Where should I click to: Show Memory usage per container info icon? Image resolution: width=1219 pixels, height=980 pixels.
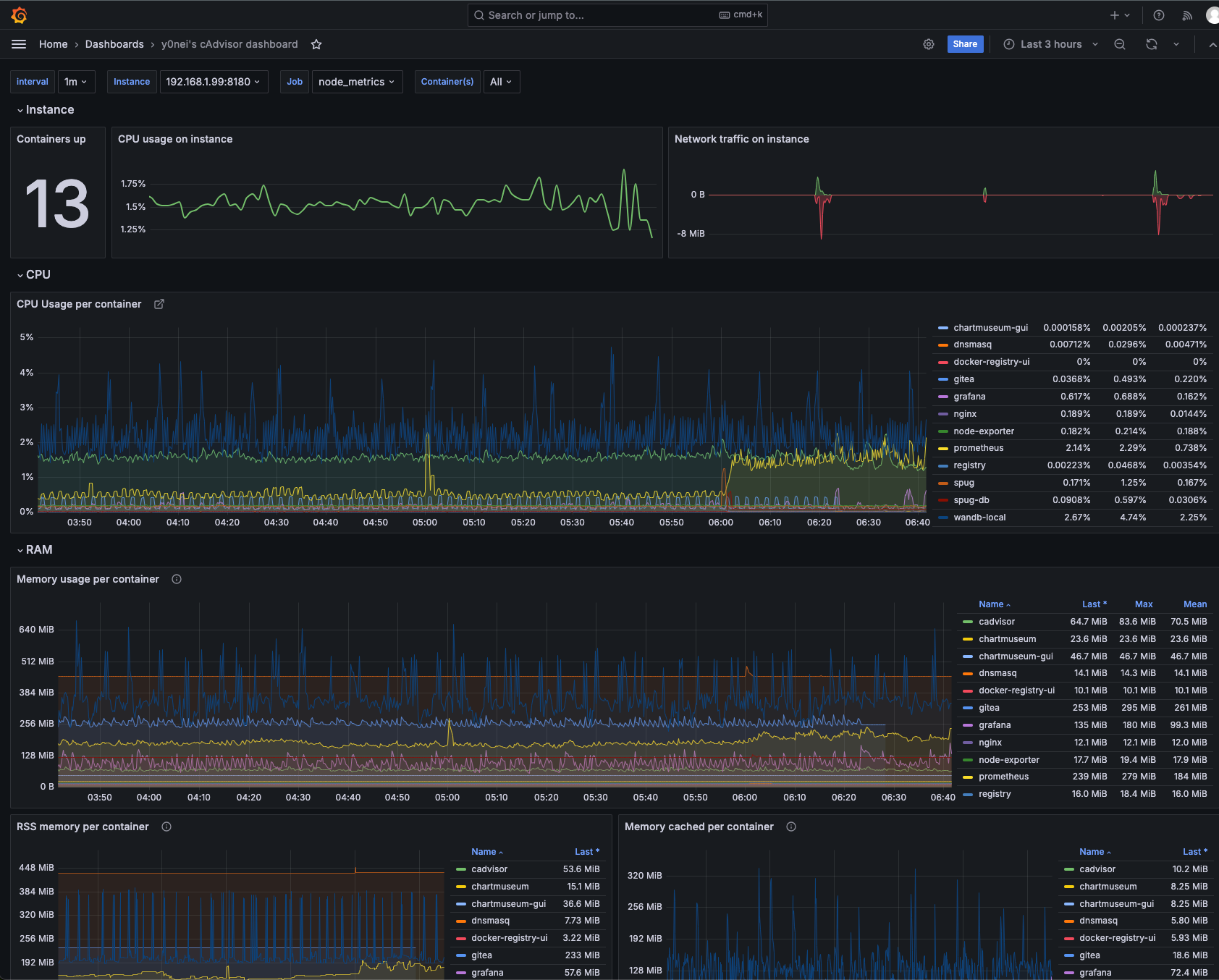pyautogui.click(x=177, y=579)
